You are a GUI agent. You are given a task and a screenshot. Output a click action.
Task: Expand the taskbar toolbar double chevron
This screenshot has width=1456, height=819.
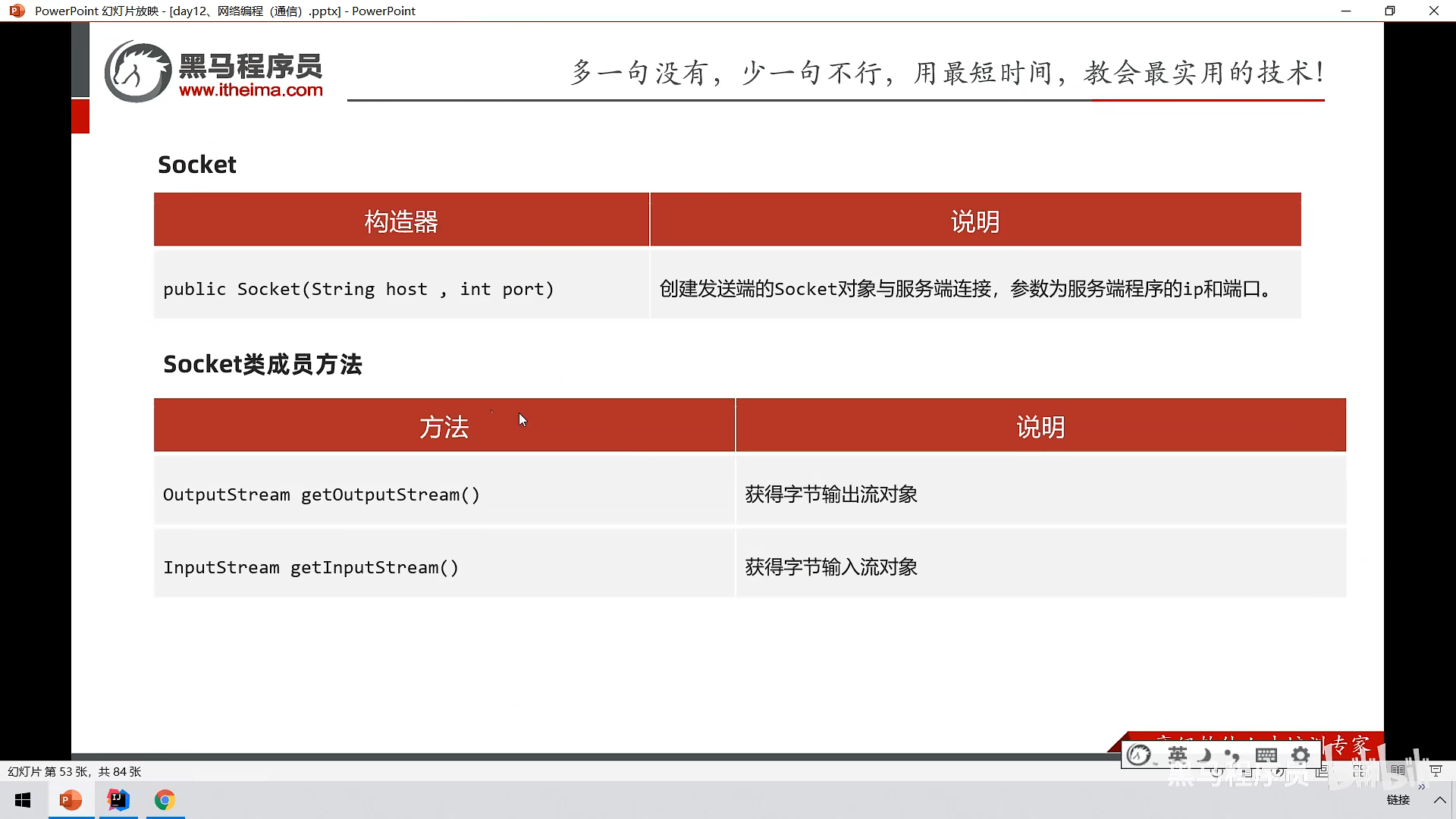(x=1421, y=788)
